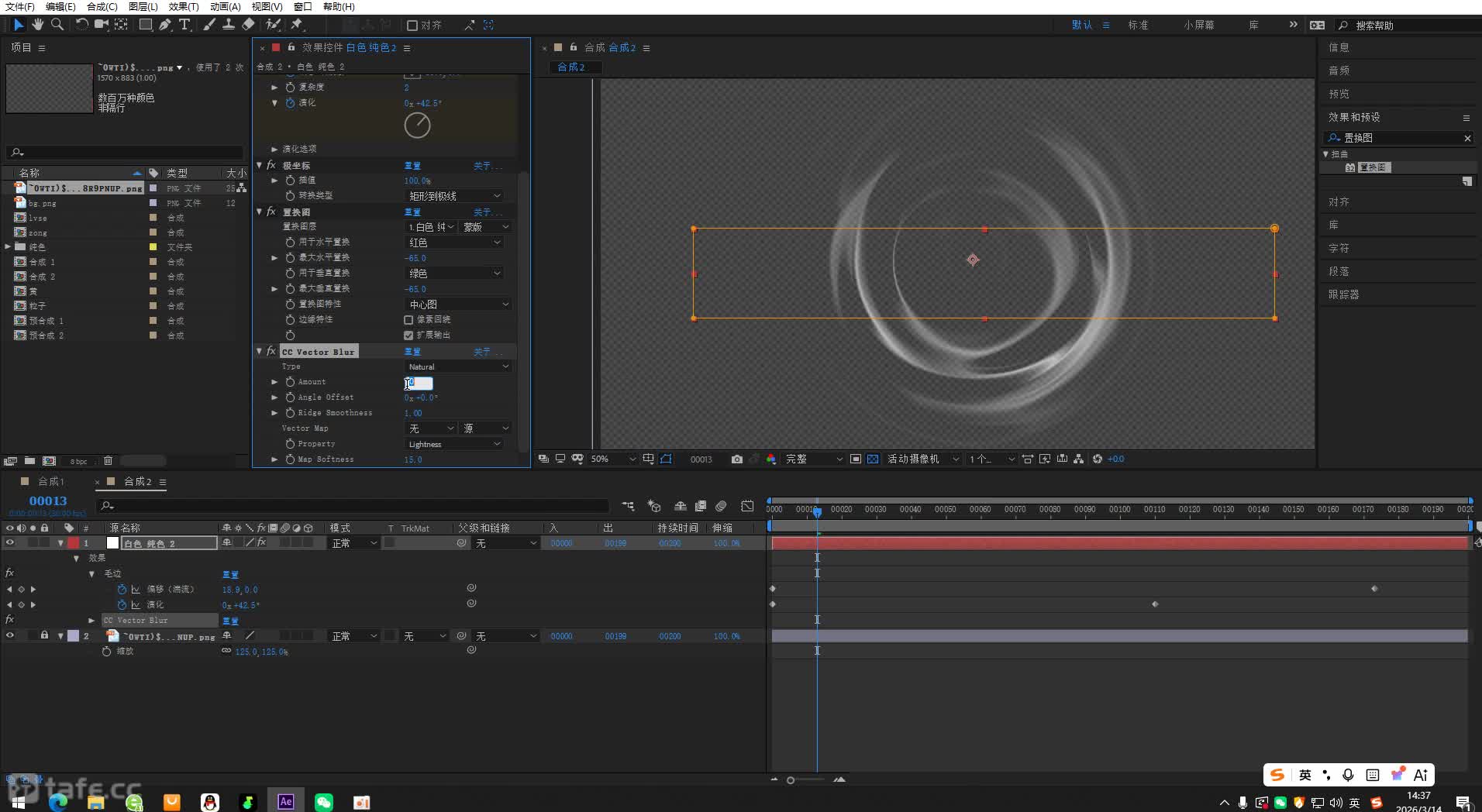Open the viewer magnification 50% dropdown
Screen dimensions: 1482x812
tap(613, 459)
